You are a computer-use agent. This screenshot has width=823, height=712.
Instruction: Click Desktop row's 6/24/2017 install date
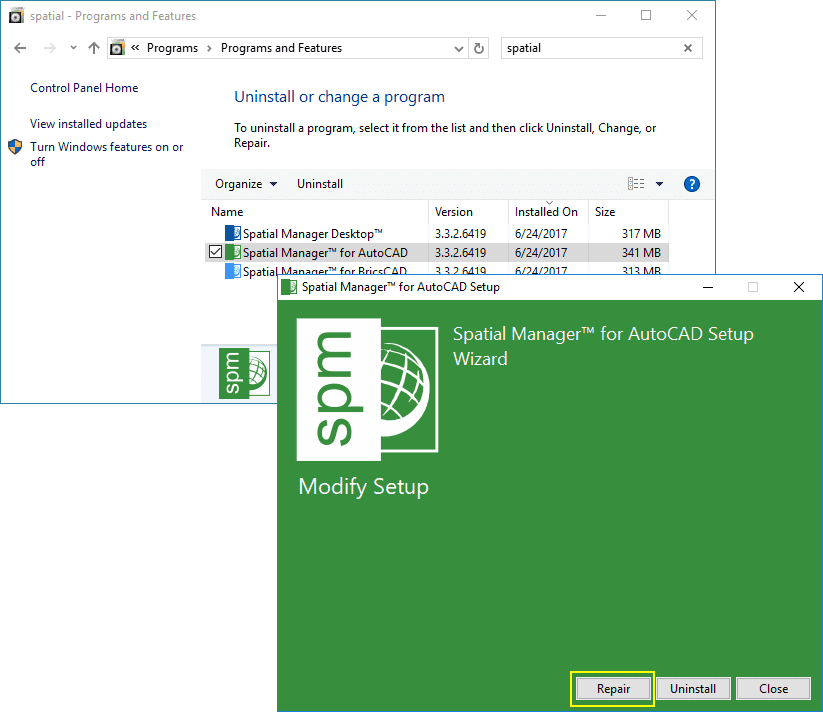541,233
